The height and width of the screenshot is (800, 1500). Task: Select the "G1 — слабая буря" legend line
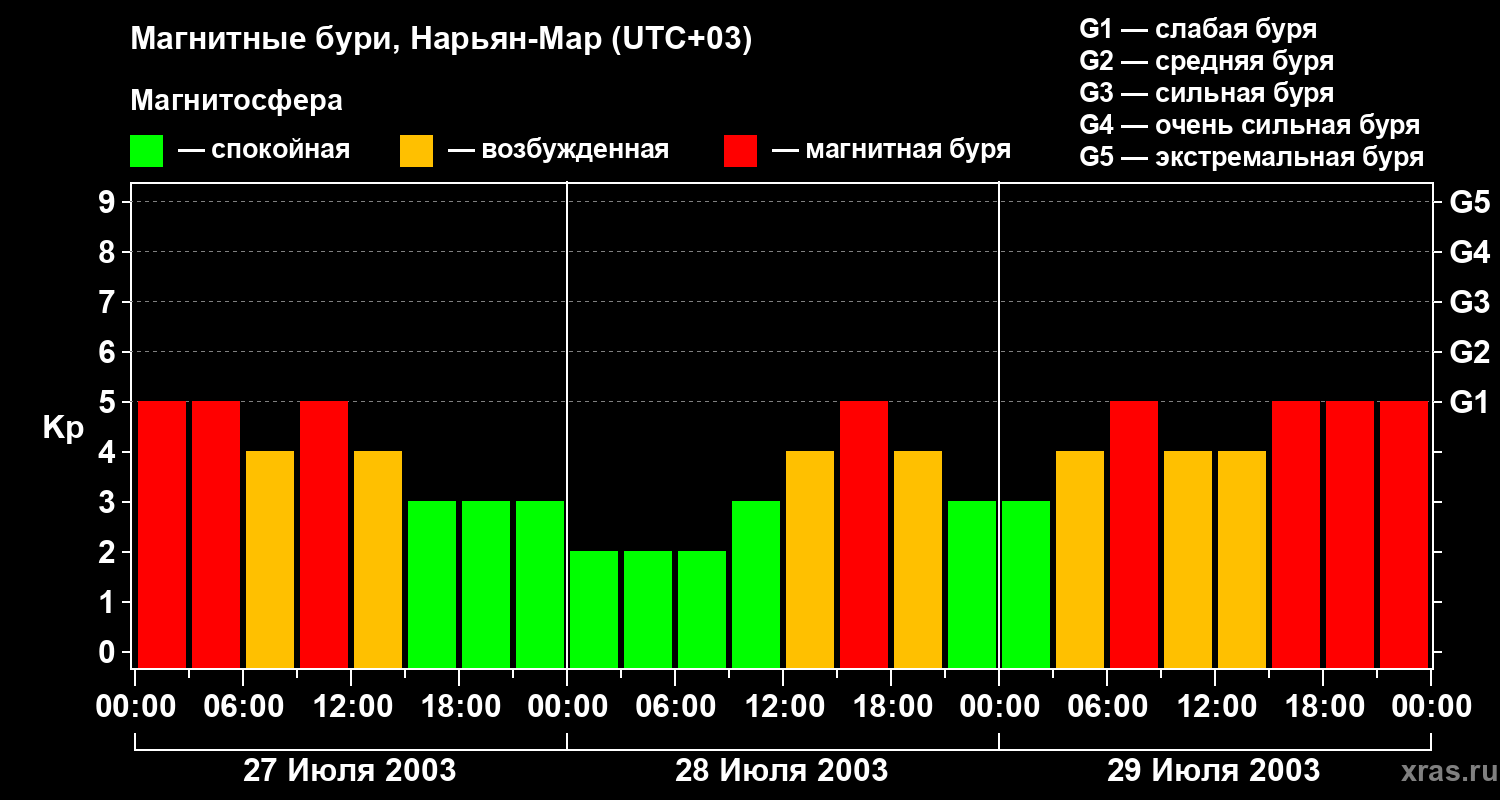click(x=1198, y=28)
